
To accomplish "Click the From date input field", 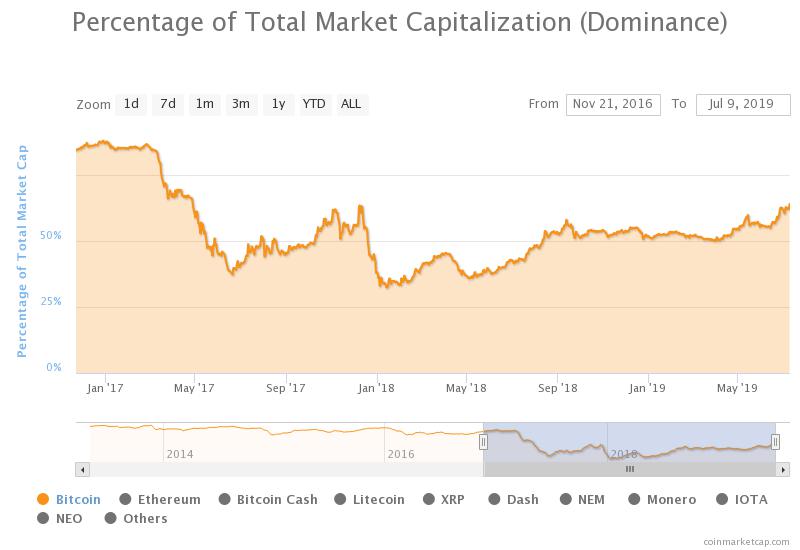I will tap(613, 104).
